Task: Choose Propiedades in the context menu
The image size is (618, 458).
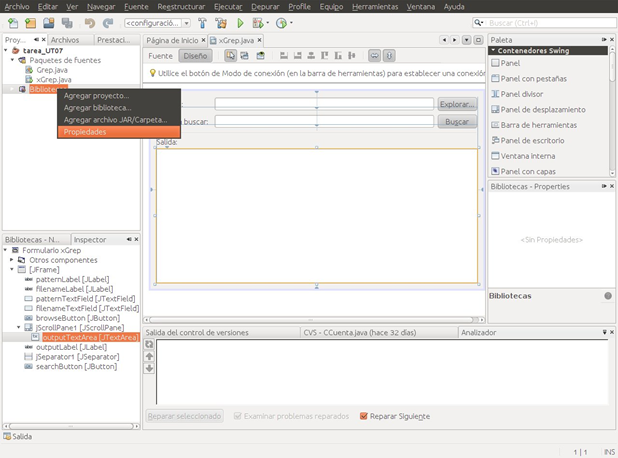Action: pyautogui.click(x=119, y=132)
